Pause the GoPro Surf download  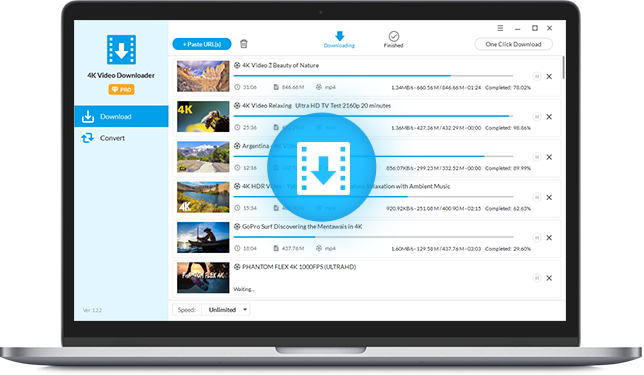click(x=537, y=237)
